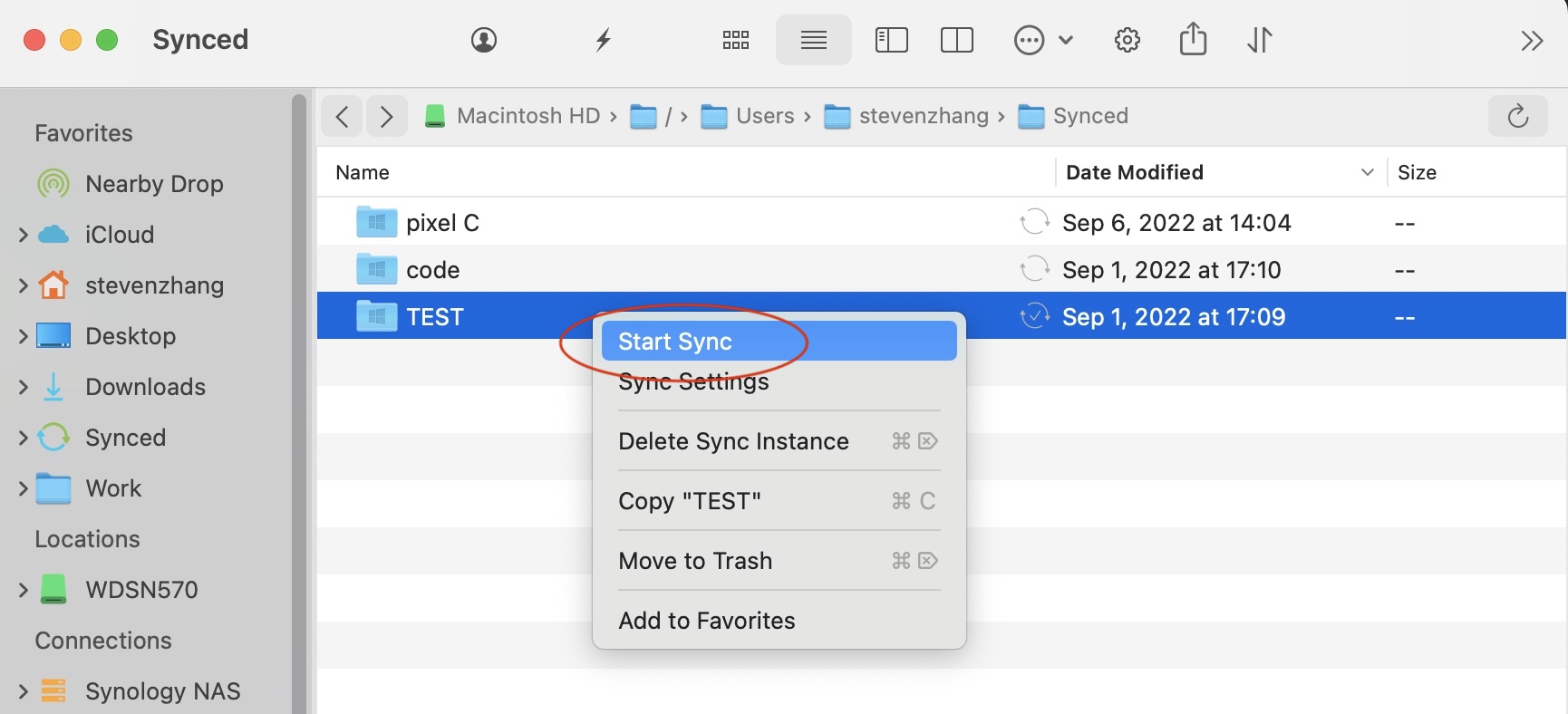Image resolution: width=1568 pixels, height=714 pixels.
Task: Choose Add to Favorites menu item
Action: (x=779, y=621)
